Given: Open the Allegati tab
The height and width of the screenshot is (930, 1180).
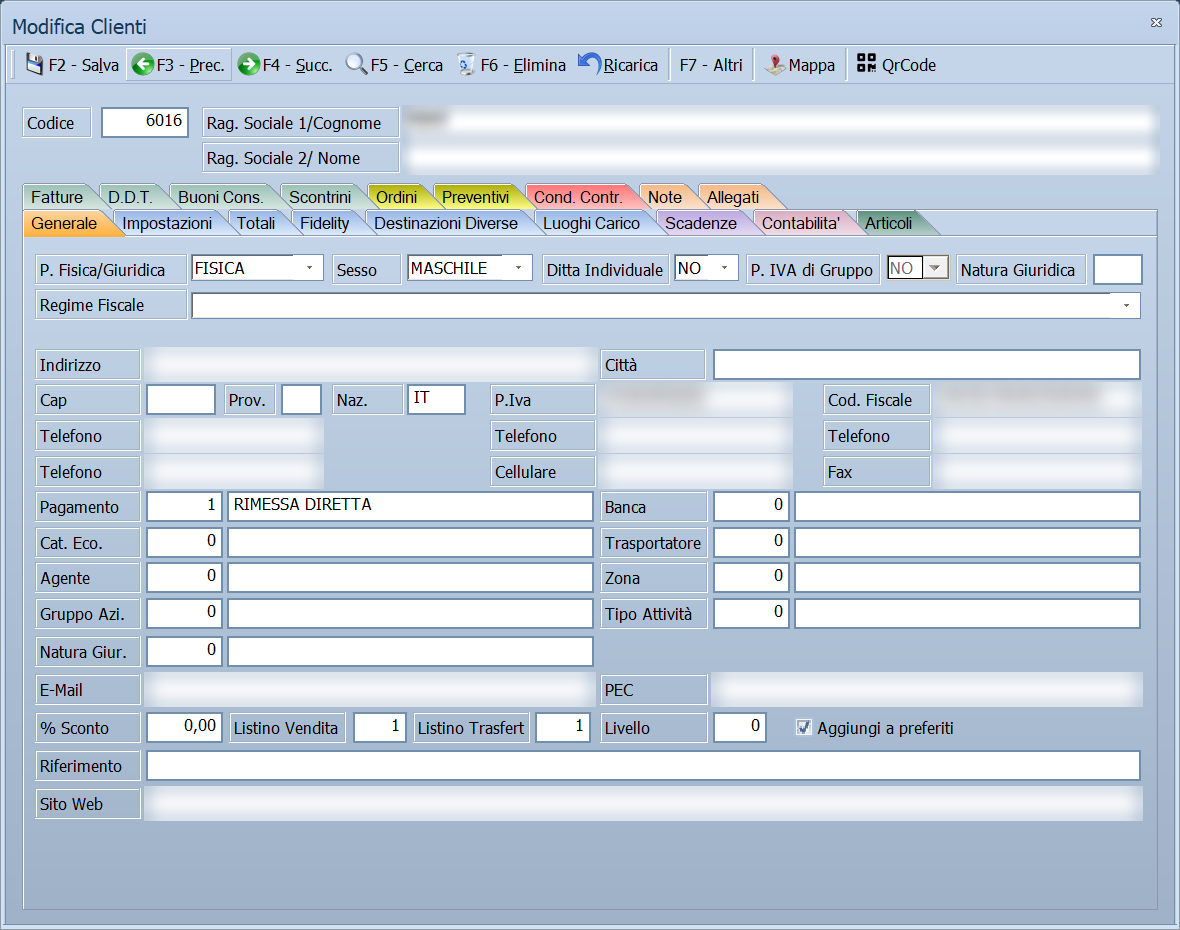Looking at the screenshot, I should 733,197.
